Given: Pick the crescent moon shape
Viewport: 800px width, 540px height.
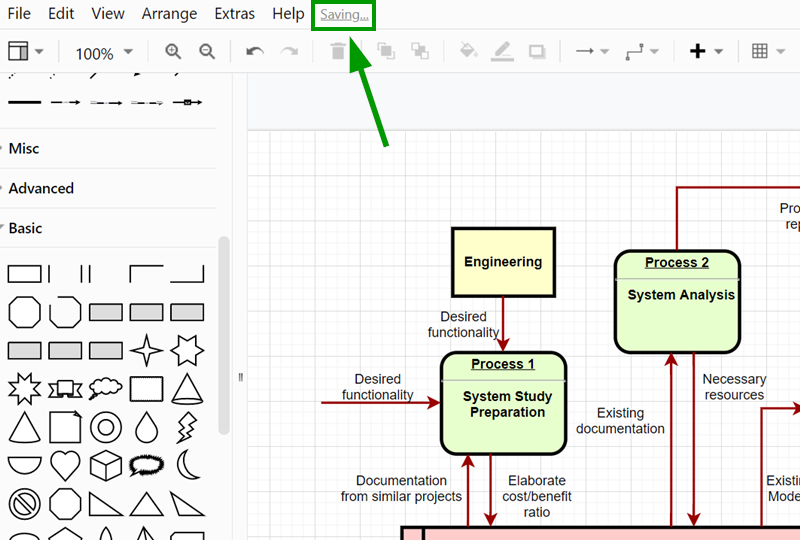Looking at the screenshot, I should pos(187,465).
